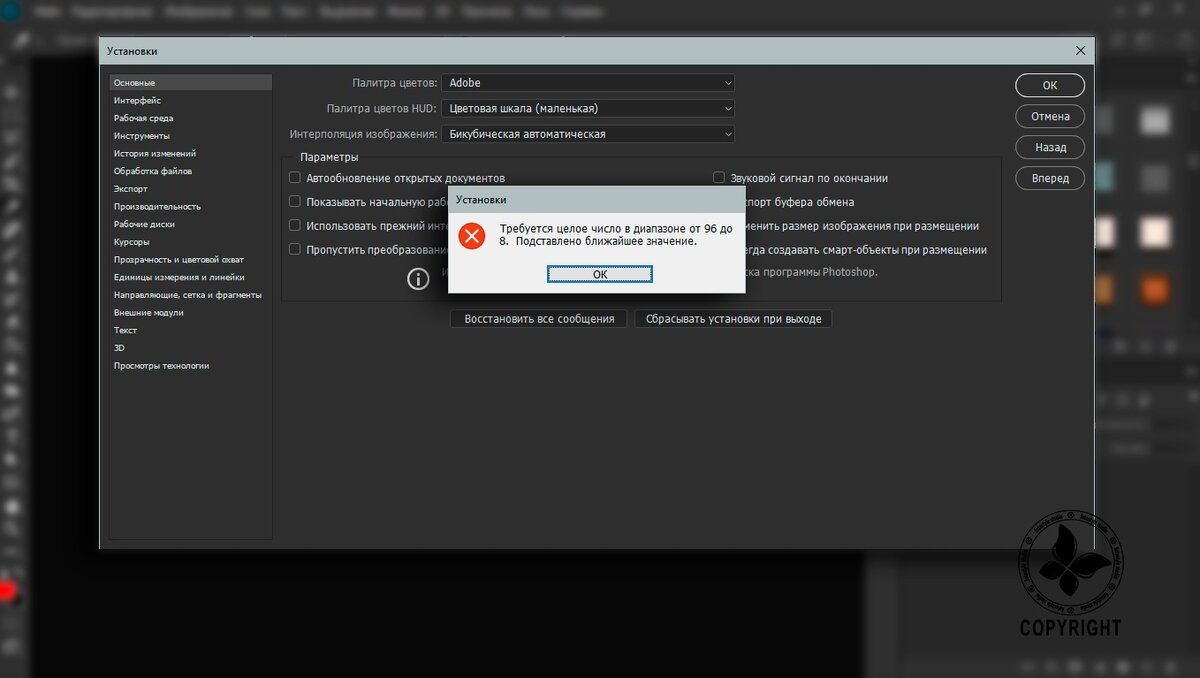Toggle 'Звуковой сигнал по окончании'
This screenshot has width=1200, height=678.
click(718, 177)
